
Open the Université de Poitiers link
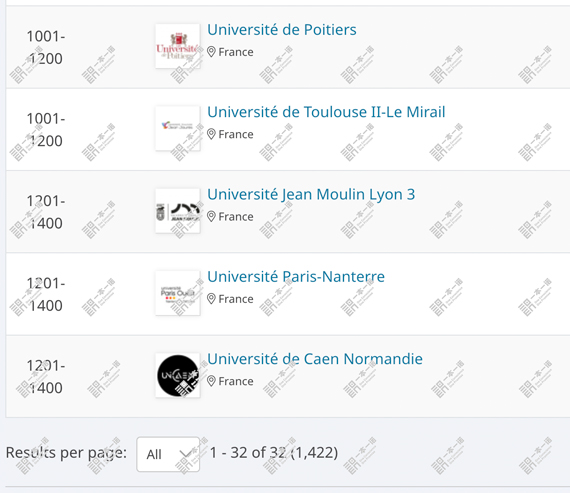pos(282,30)
